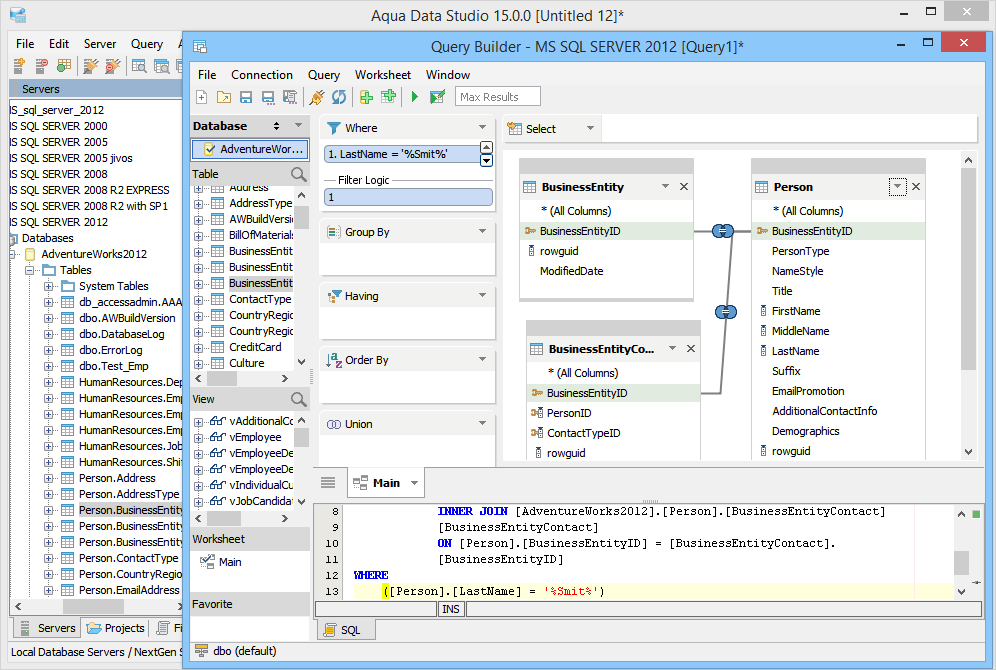Click table-with-green-dot icon in main toolbar
The width and height of the screenshot is (996, 670).
point(64,65)
